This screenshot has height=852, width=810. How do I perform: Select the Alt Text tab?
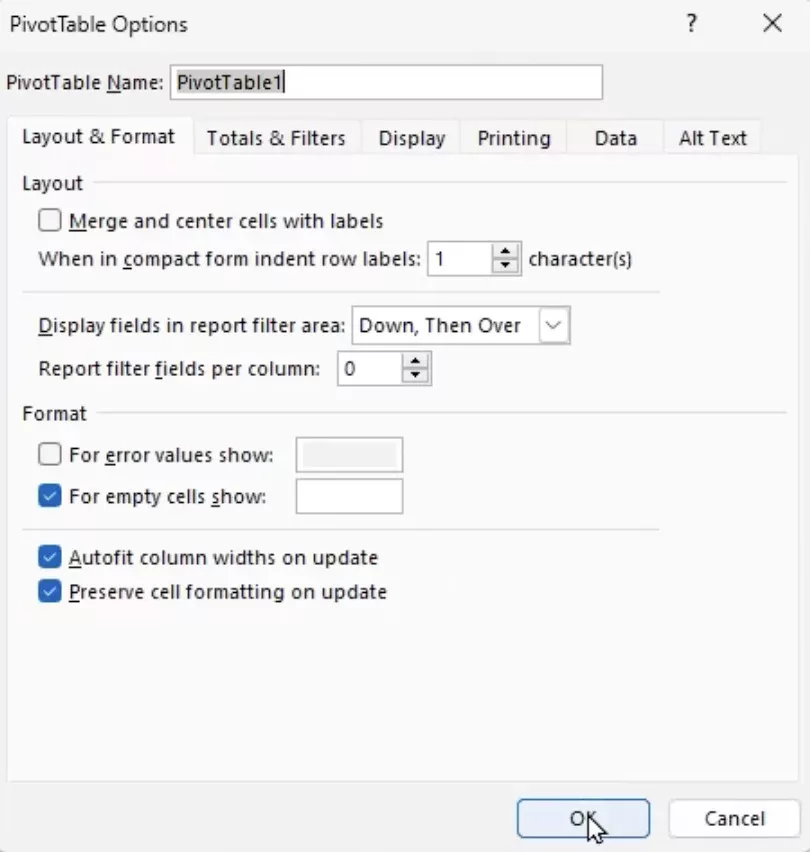[x=712, y=138]
